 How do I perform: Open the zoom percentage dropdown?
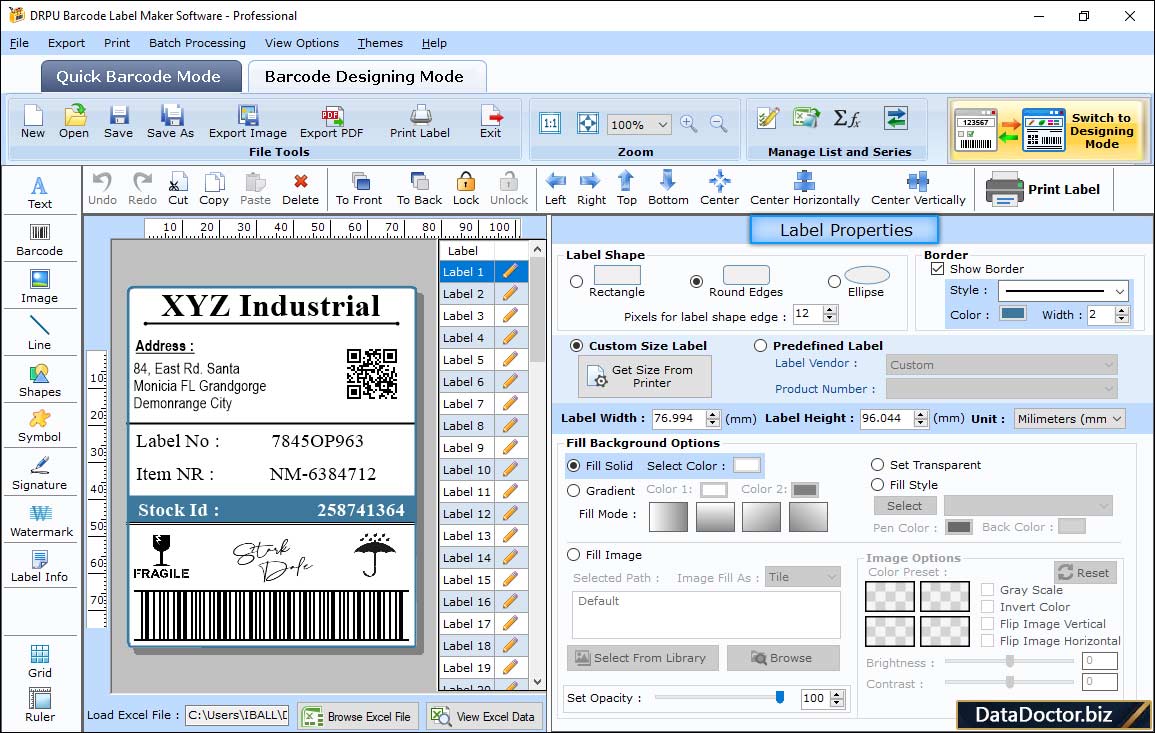click(662, 124)
